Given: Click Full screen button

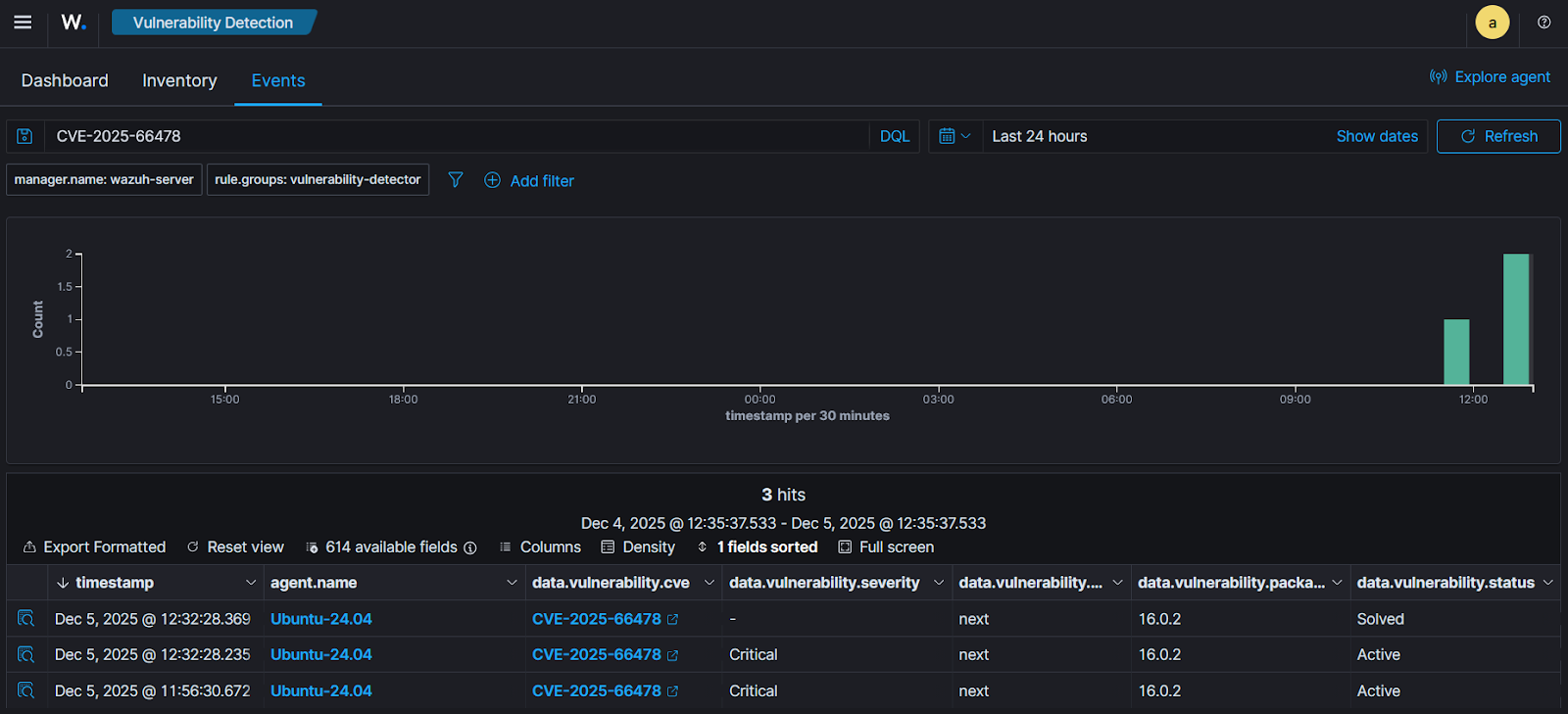Looking at the screenshot, I should [886, 547].
